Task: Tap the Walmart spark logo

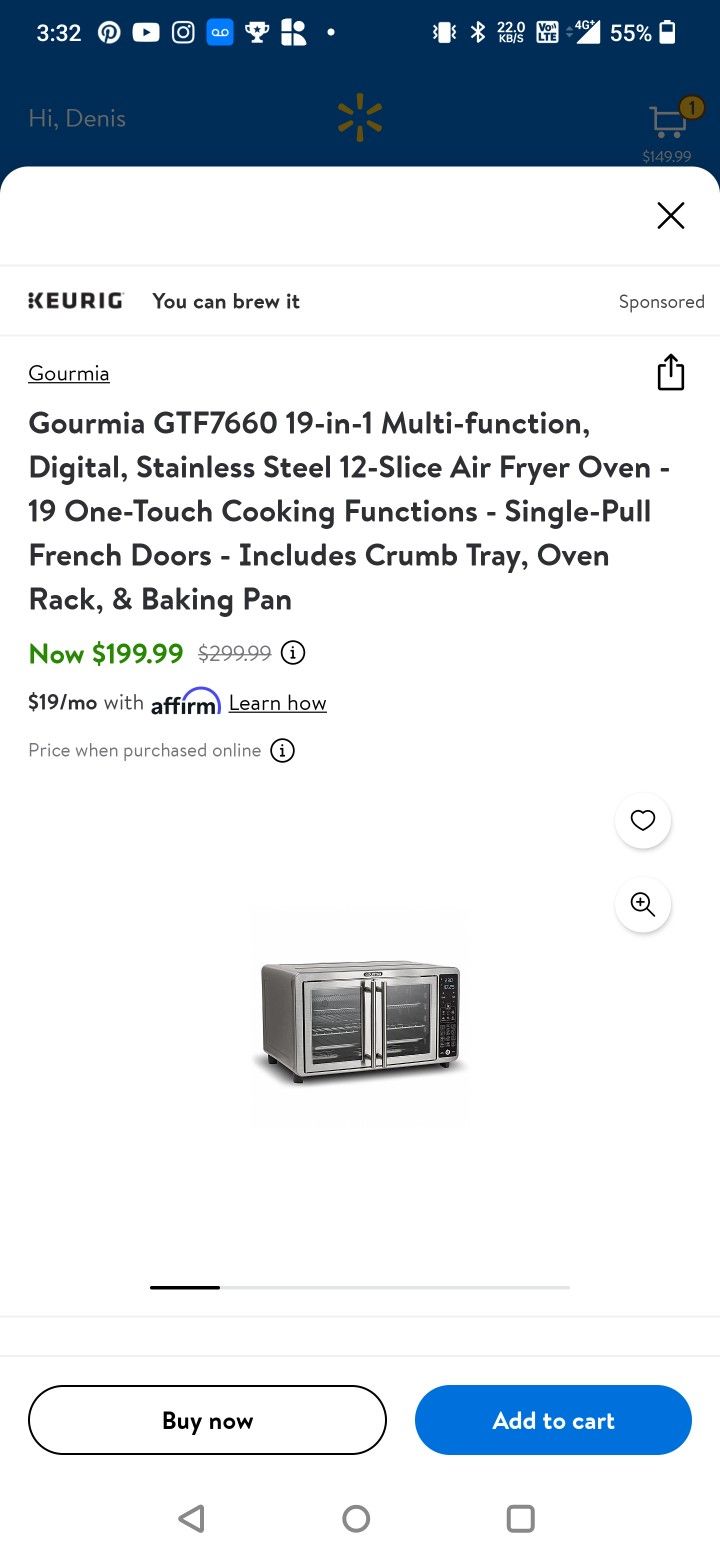Action: (360, 119)
